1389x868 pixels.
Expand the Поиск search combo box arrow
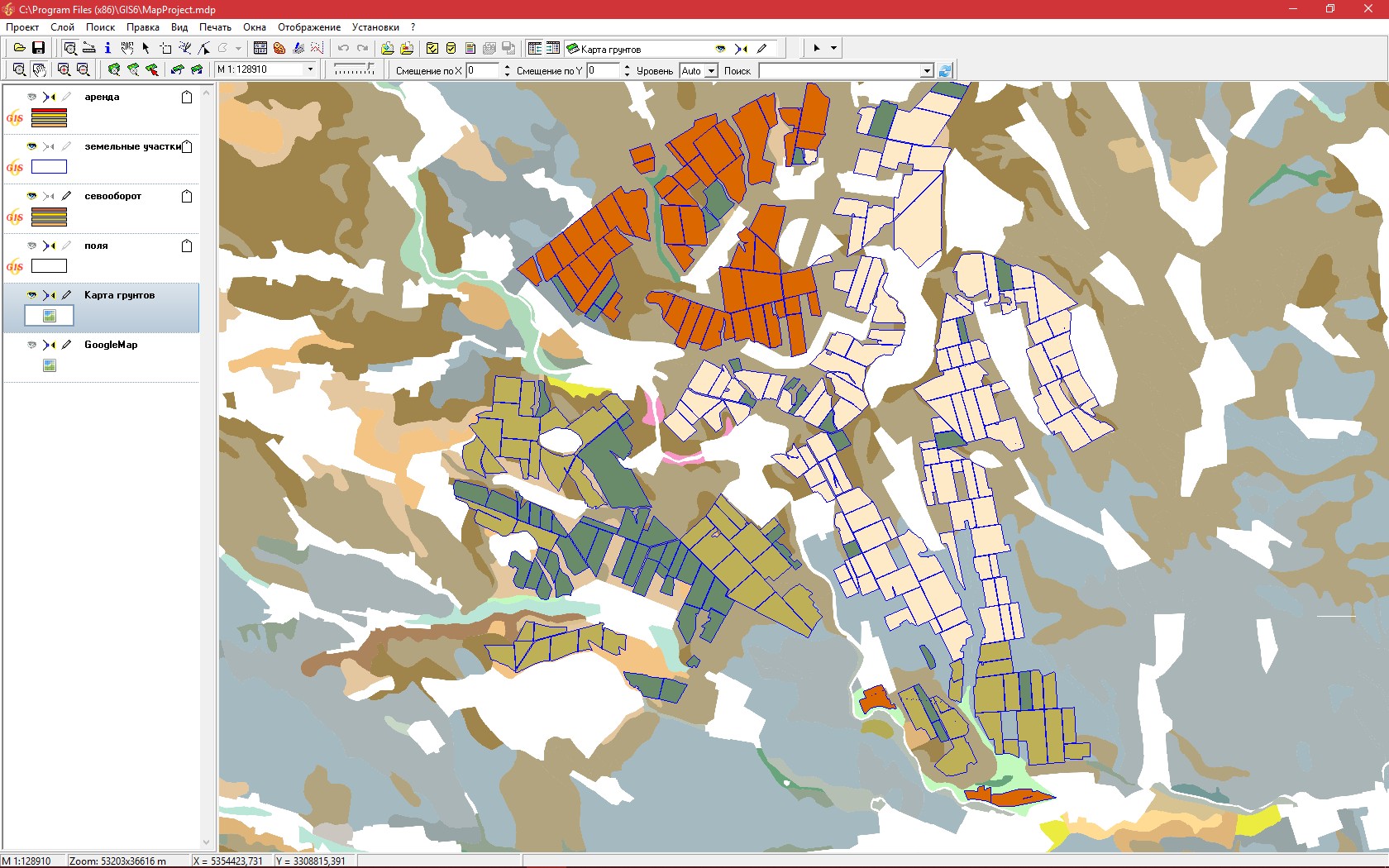(927, 71)
